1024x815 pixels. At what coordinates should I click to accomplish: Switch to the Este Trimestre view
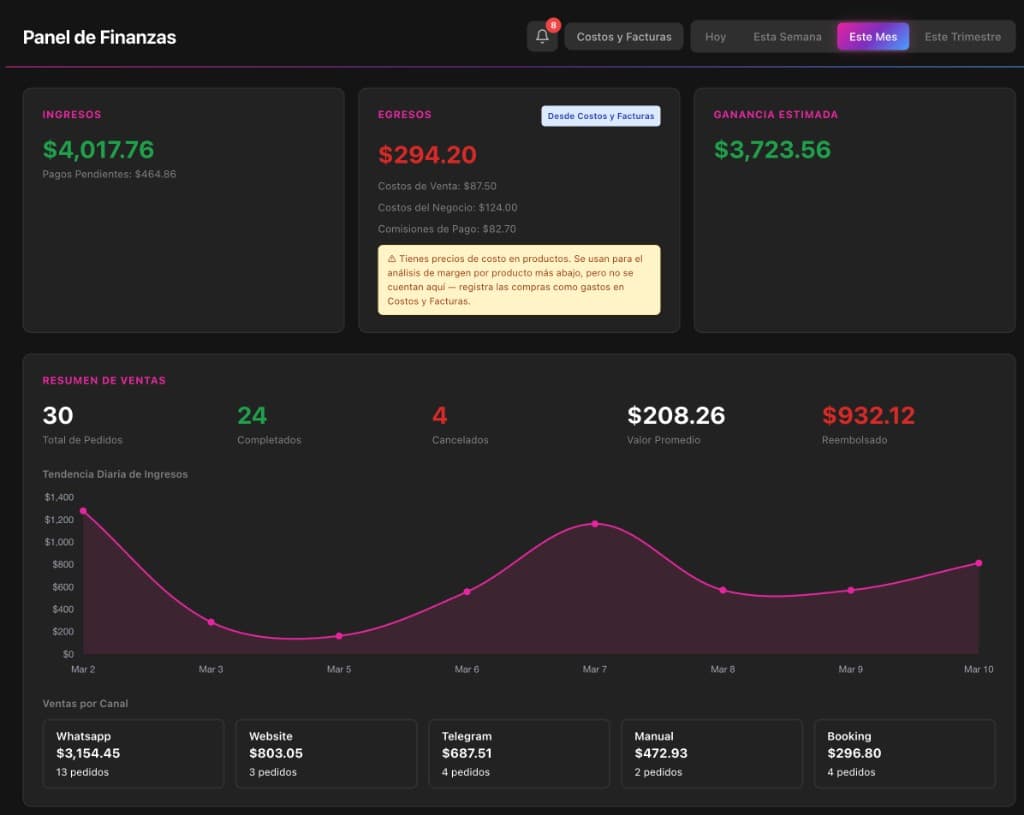(962, 36)
